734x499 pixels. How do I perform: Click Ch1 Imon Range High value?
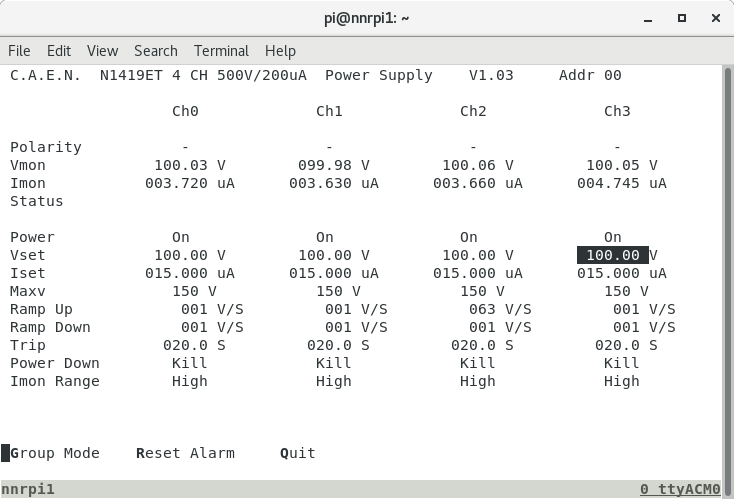333,381
